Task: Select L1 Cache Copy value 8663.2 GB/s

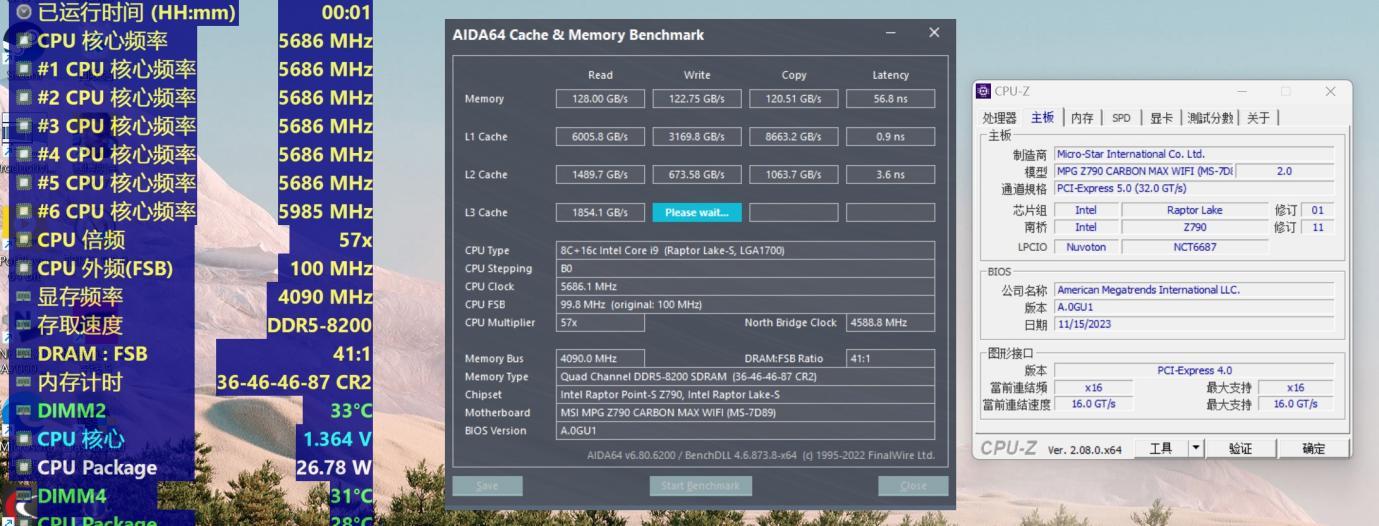Action: [793, 137]
